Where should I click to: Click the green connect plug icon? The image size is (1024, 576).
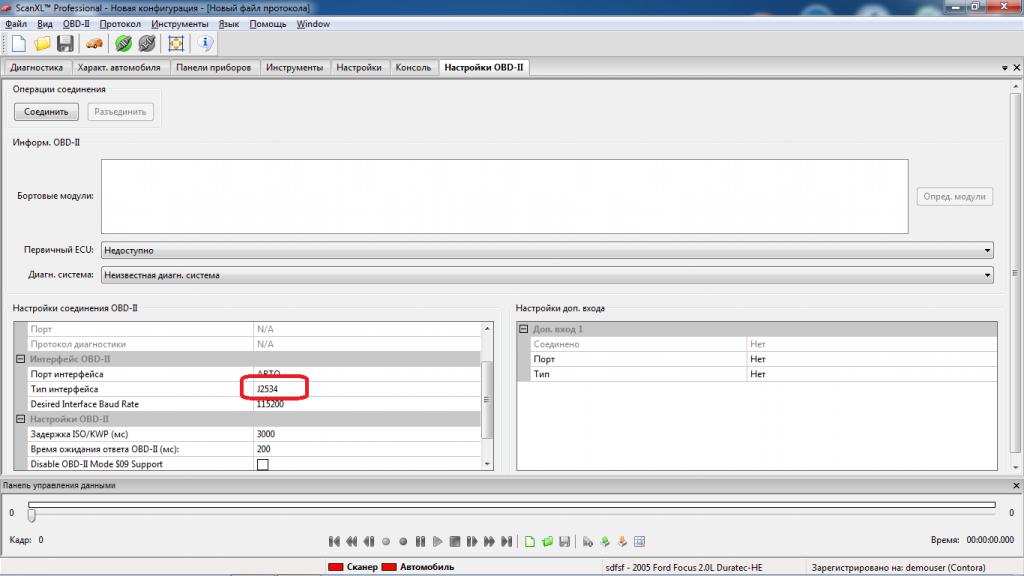point(123,43)
